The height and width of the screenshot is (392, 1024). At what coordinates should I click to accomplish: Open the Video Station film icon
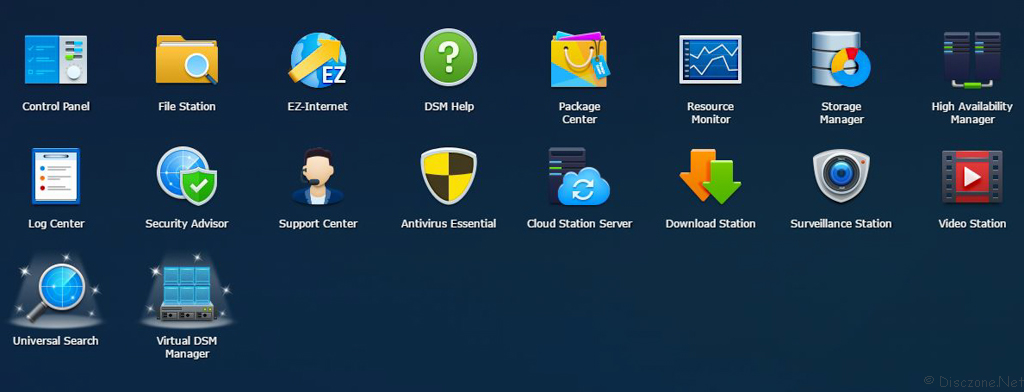pos(972,176)
